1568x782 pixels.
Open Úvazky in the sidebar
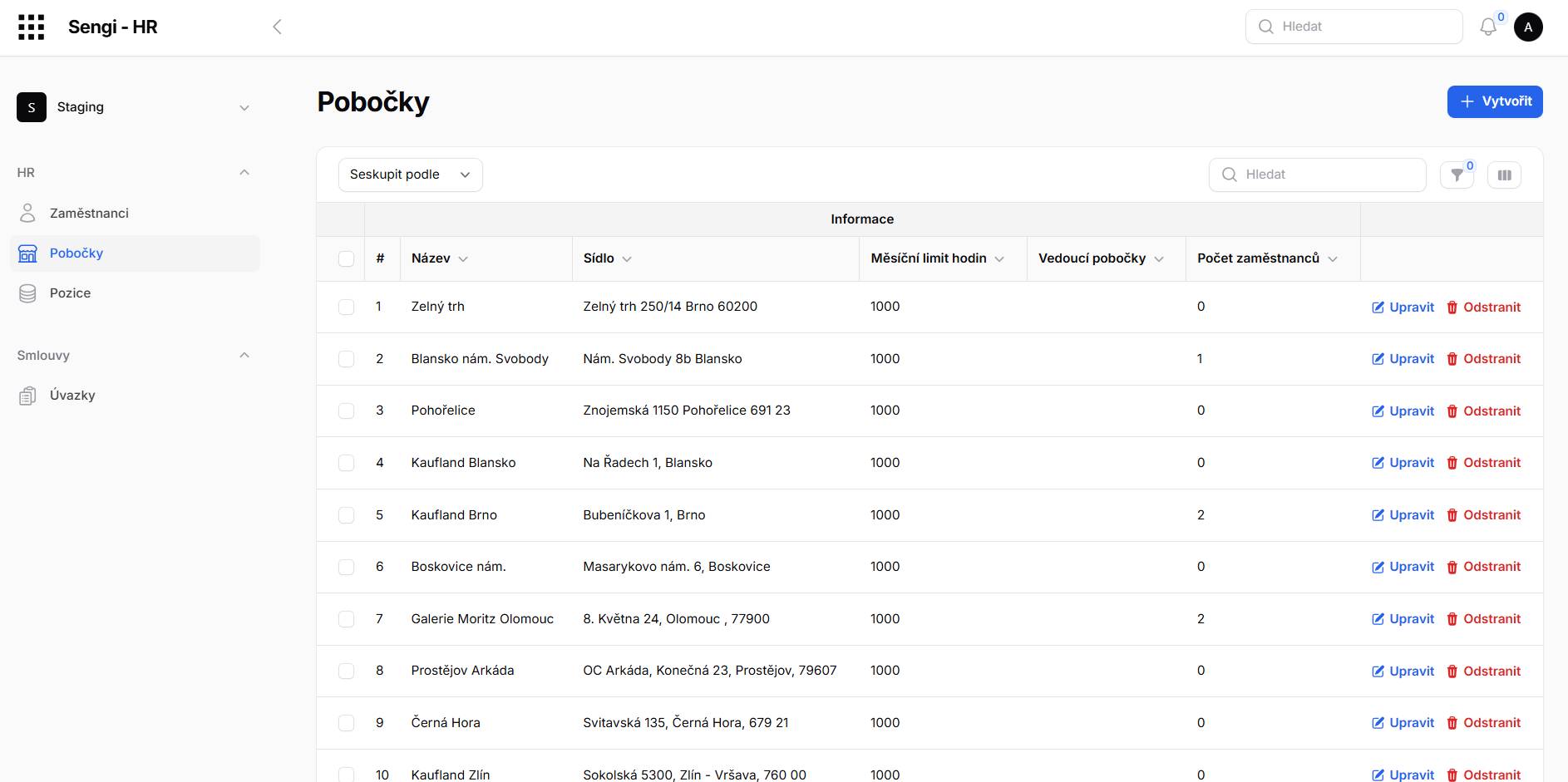point(136,396)
